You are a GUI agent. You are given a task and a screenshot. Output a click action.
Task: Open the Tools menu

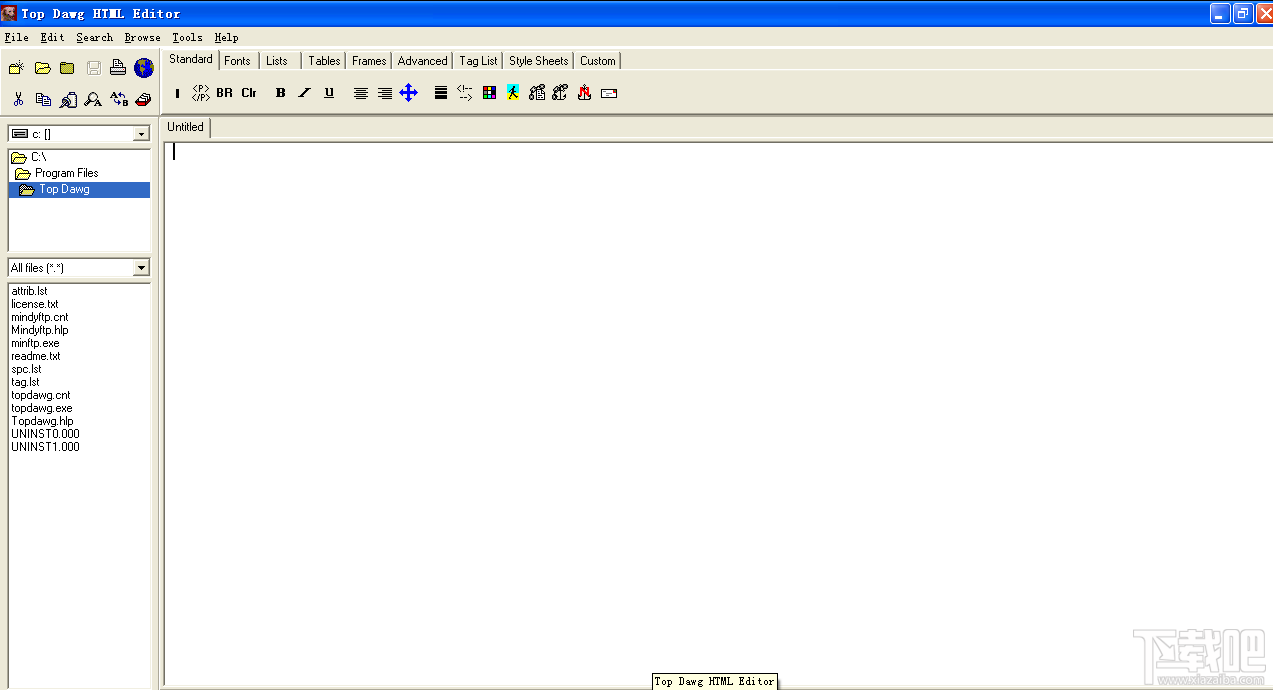187,38
